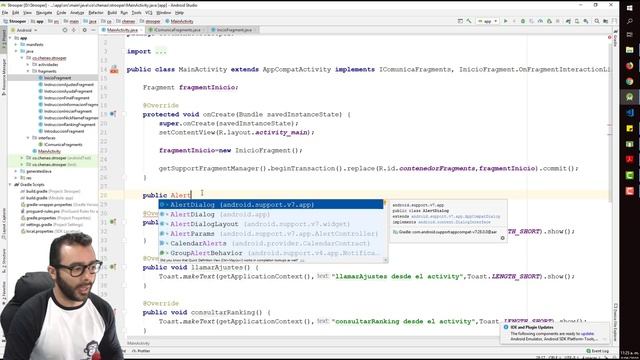This screenshot has height=360, width=640.
Task: Expand the manifests folder node
Action: (x=16, y=44)
